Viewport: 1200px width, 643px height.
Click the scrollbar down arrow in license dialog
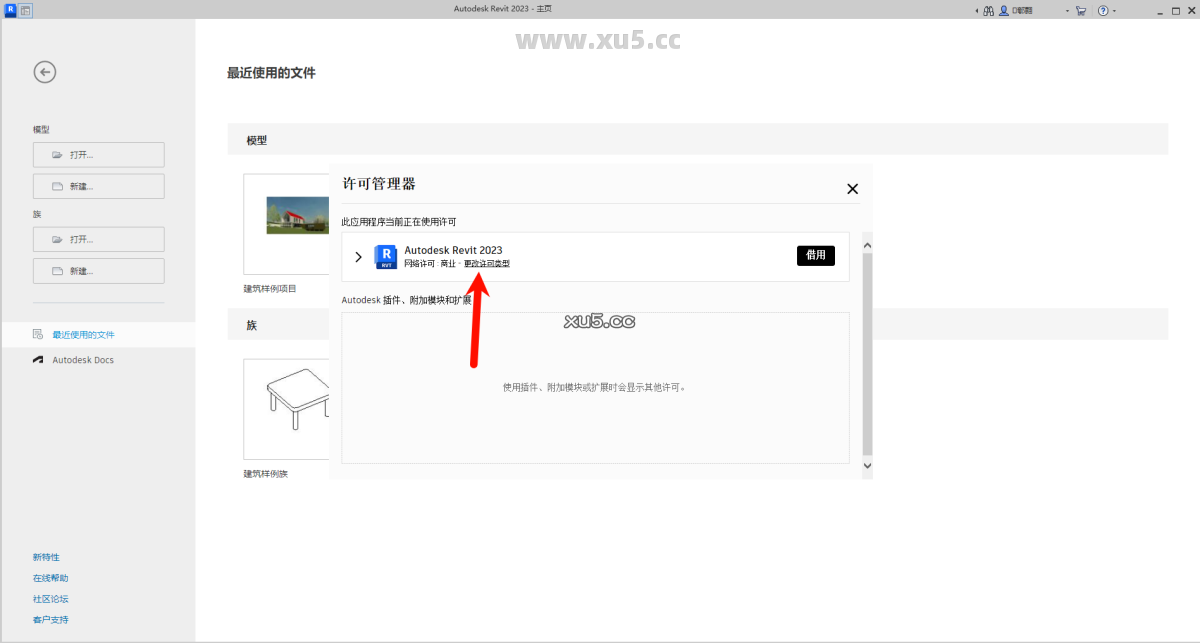click(867, 464)
